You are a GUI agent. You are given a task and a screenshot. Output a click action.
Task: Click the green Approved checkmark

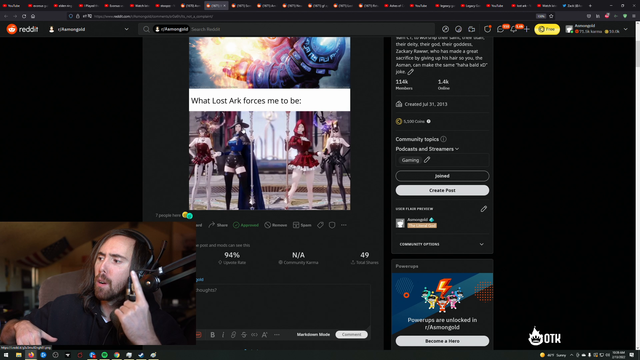pos(246,225)
